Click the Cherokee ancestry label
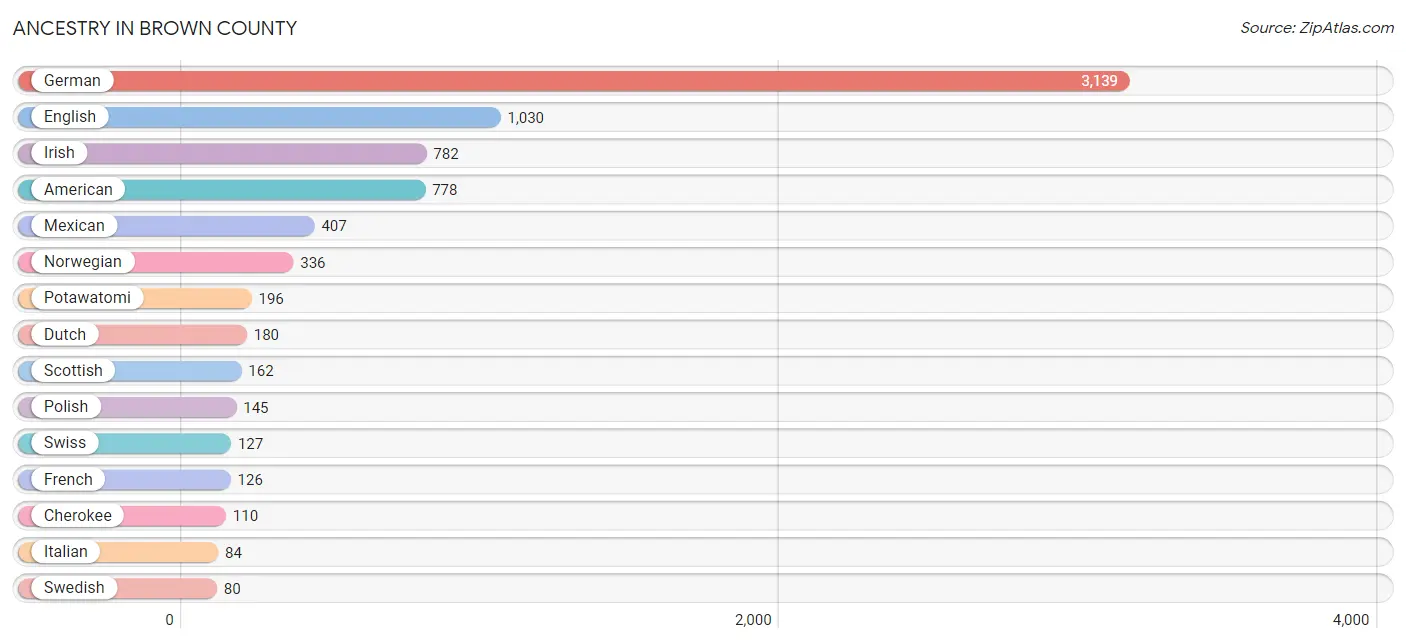Screen dimensions: 1406x644 78,516
